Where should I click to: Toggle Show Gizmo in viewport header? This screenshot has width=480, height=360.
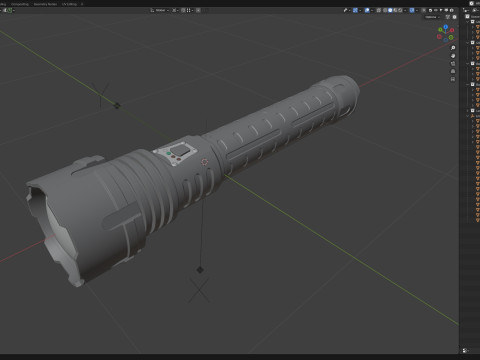click(x=355, y=10)
